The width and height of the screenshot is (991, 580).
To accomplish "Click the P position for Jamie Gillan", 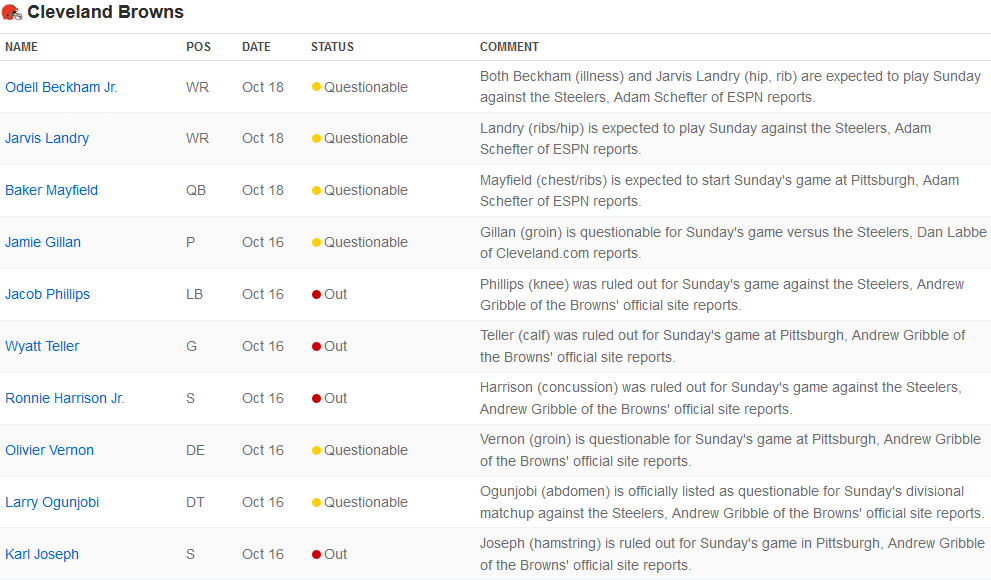I will [190, 242].
